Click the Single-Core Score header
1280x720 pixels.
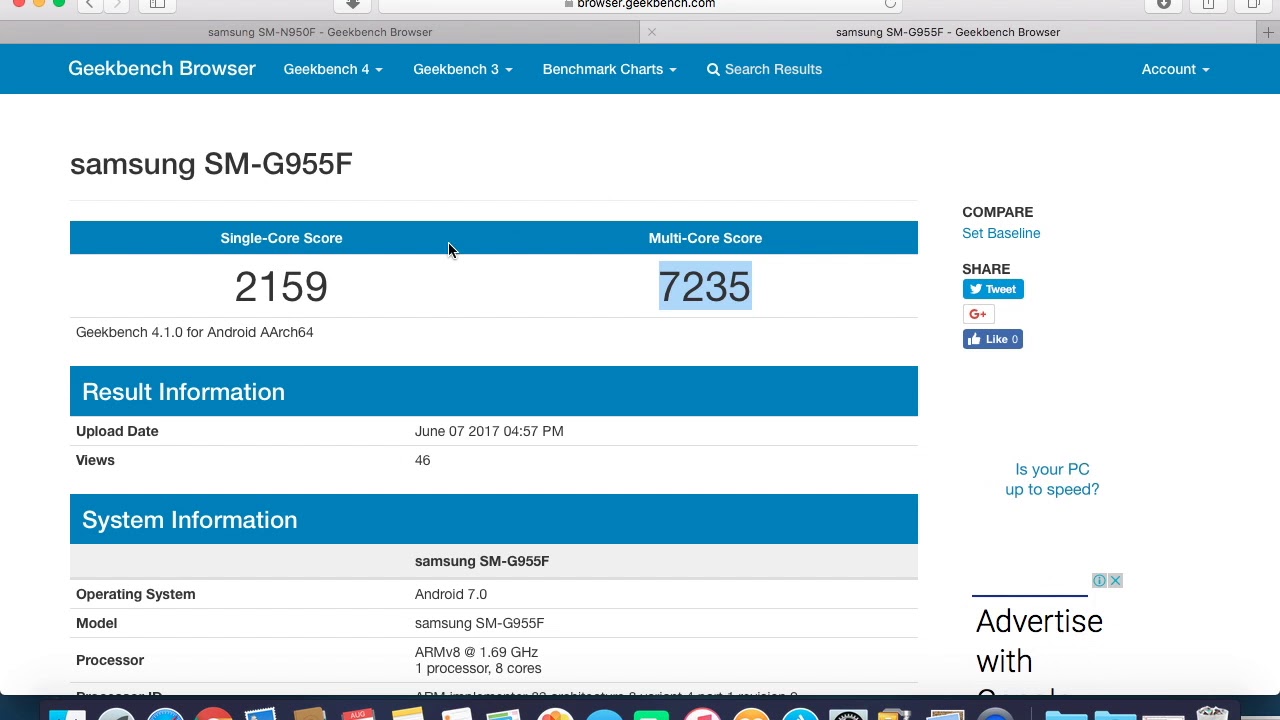[x=281, y=238]
